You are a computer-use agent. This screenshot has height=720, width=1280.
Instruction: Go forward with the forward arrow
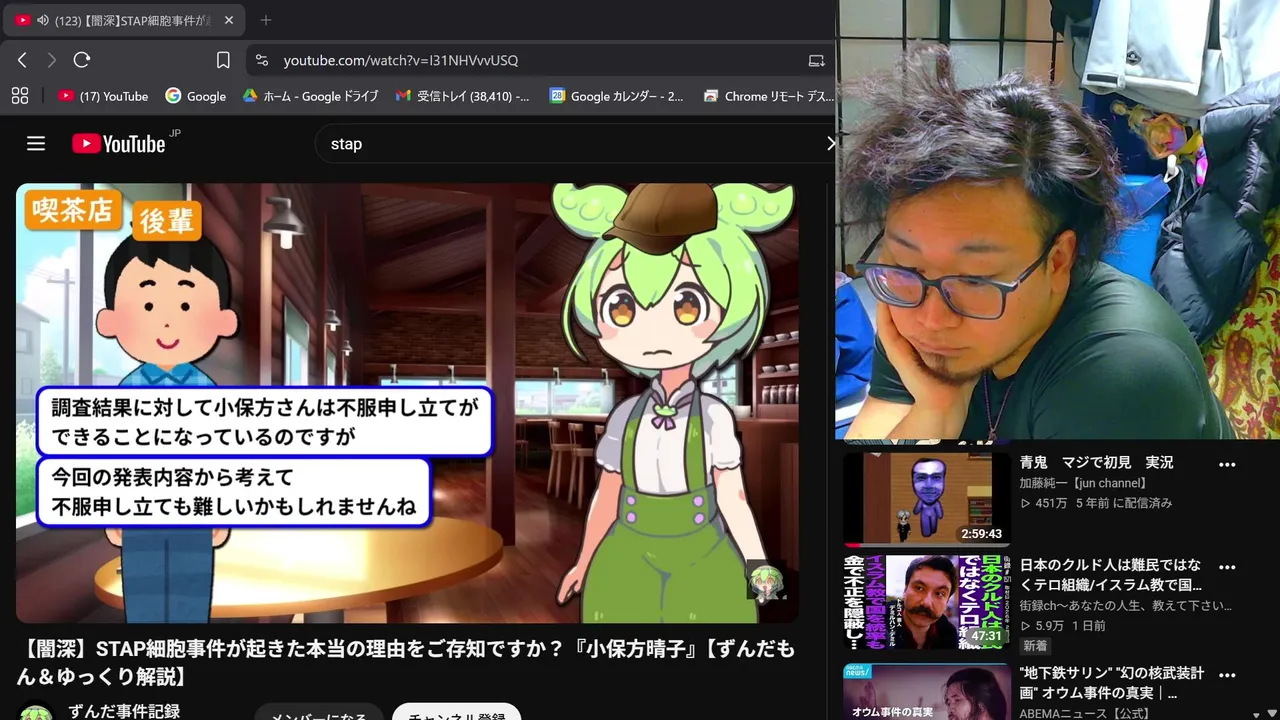52,60
